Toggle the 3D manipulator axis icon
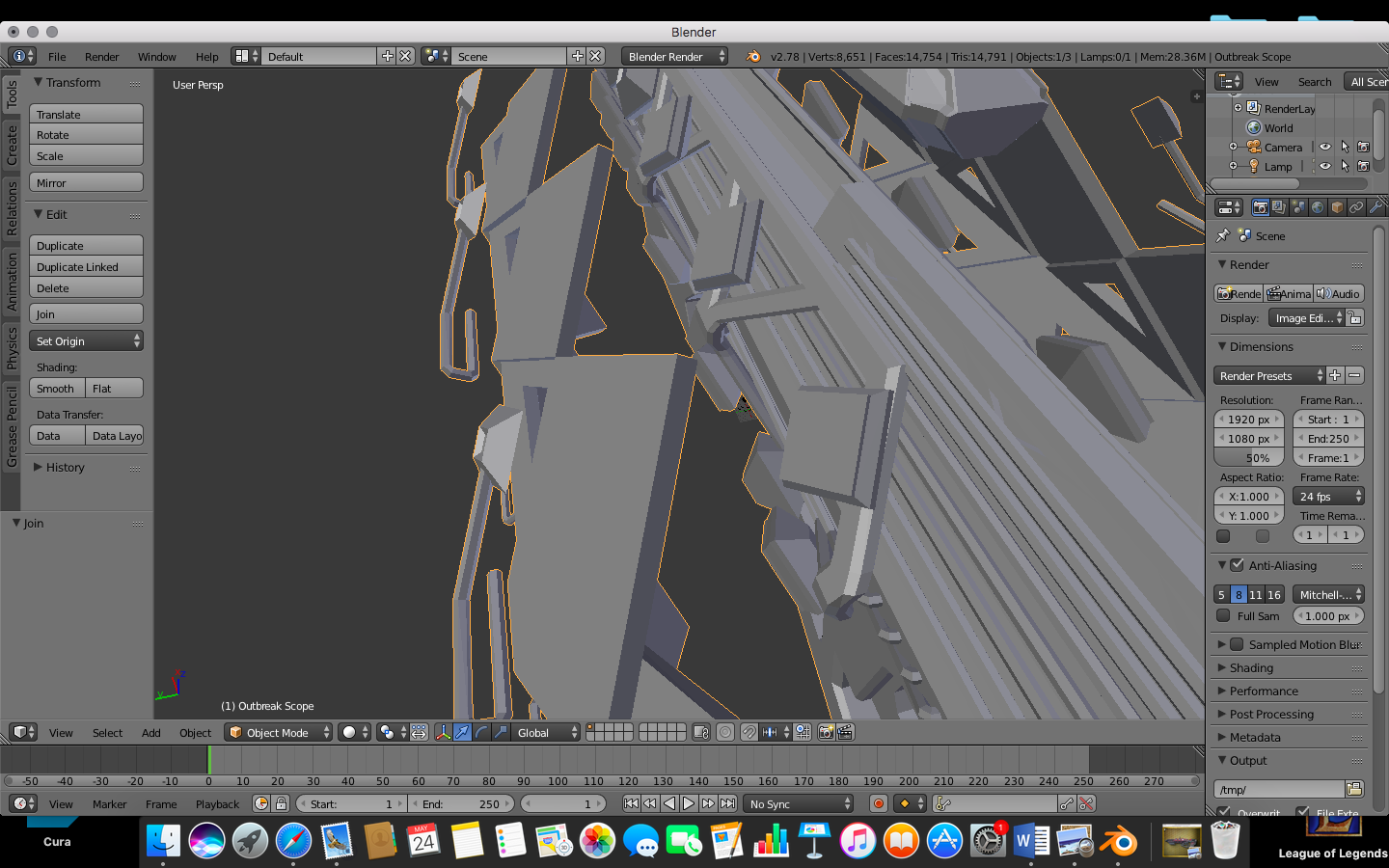 [443, 732]
